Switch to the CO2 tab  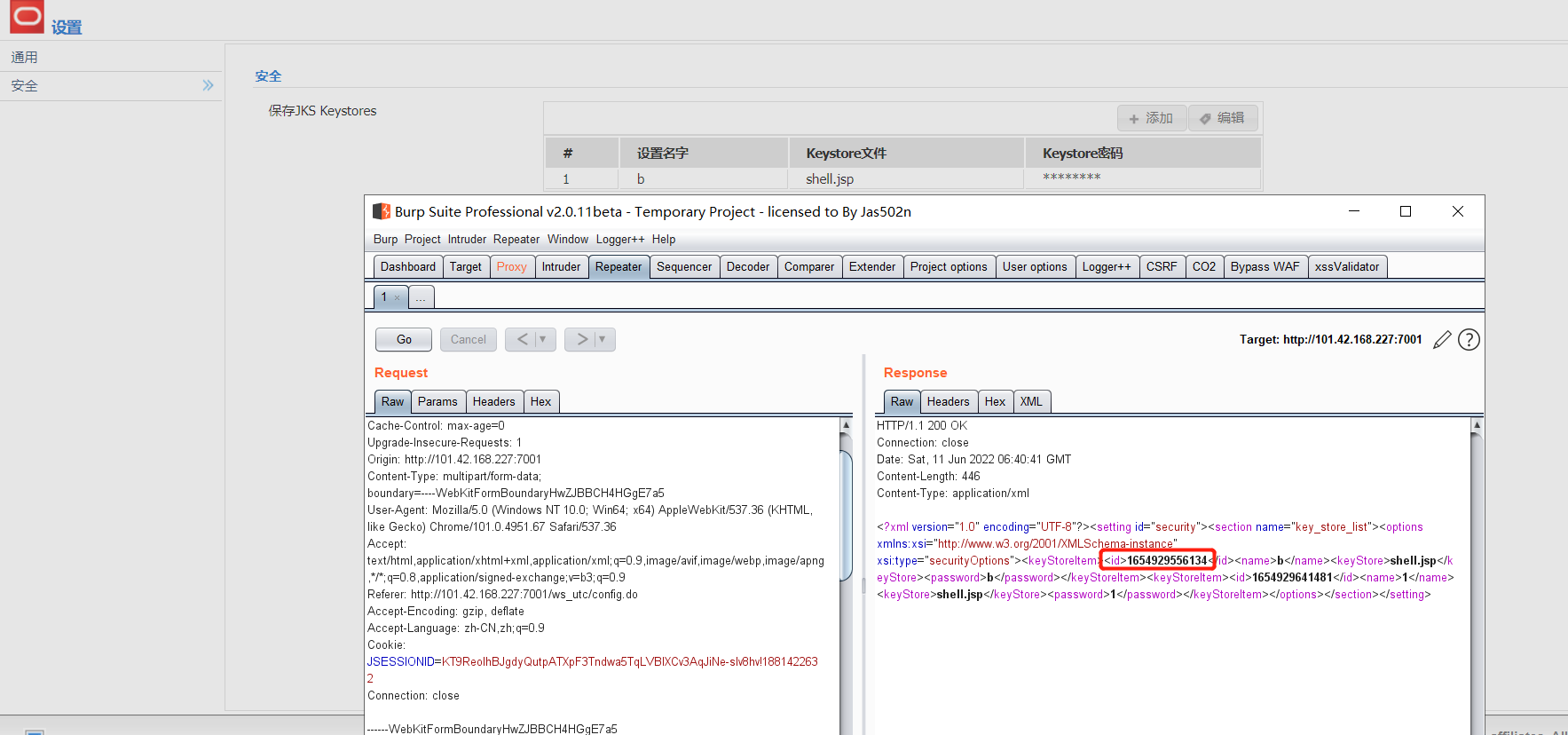[1204, 267]
